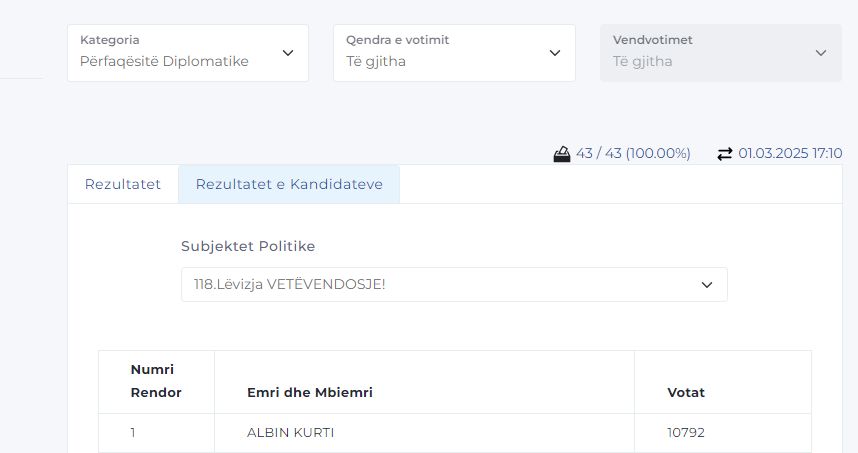Click the ALBIN KURTI candidate name

pos(290,433)
